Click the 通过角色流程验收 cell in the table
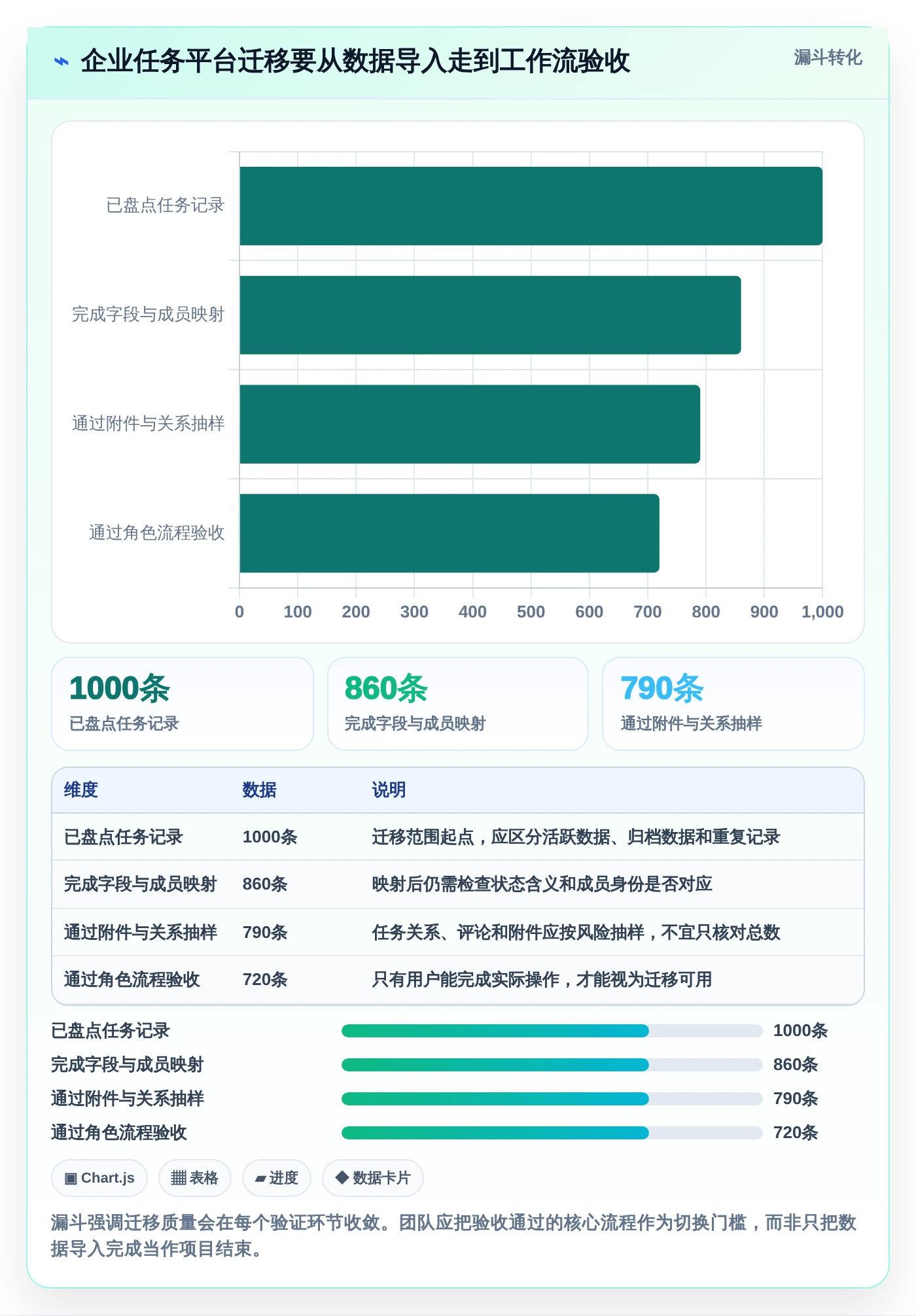 132,980
